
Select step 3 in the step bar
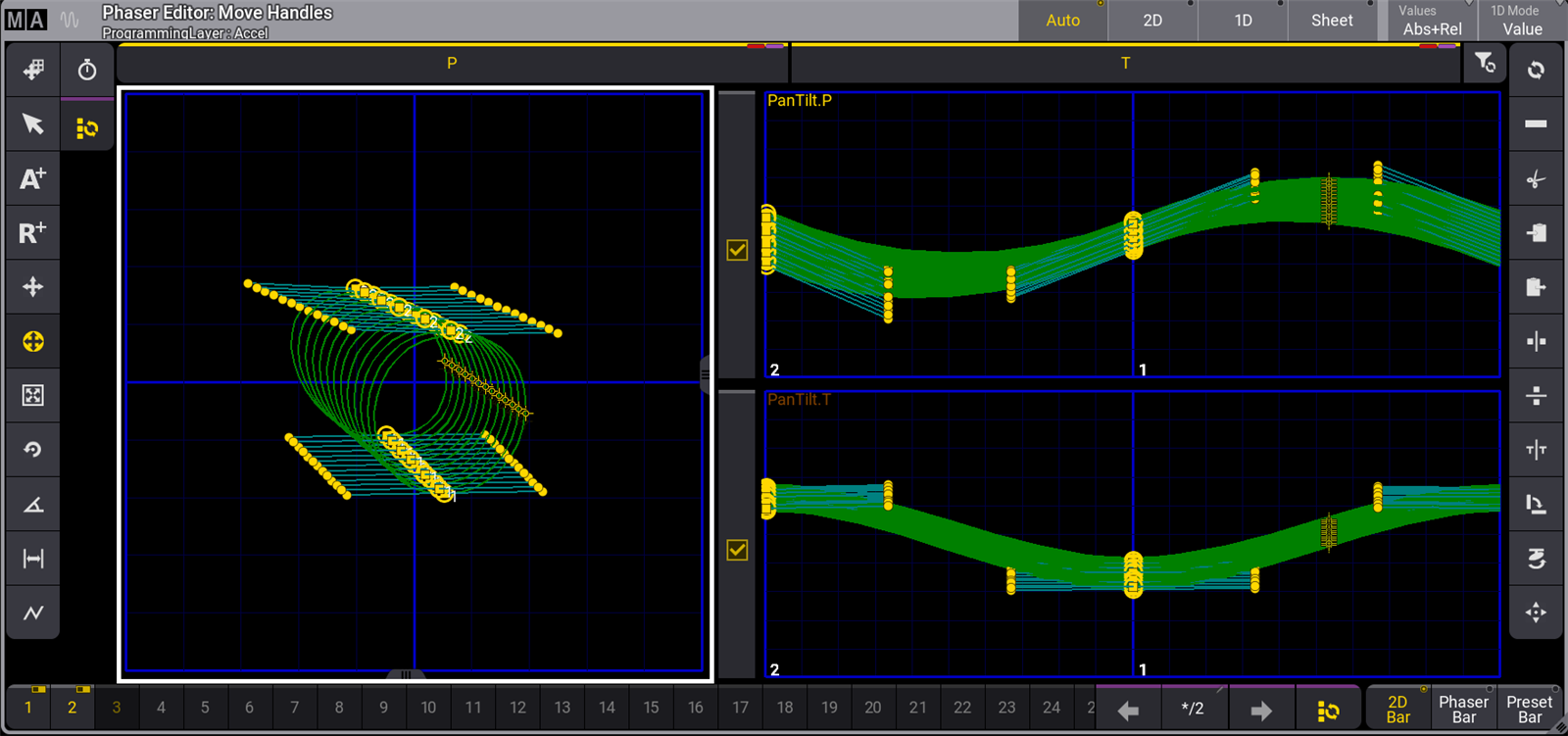117,708
